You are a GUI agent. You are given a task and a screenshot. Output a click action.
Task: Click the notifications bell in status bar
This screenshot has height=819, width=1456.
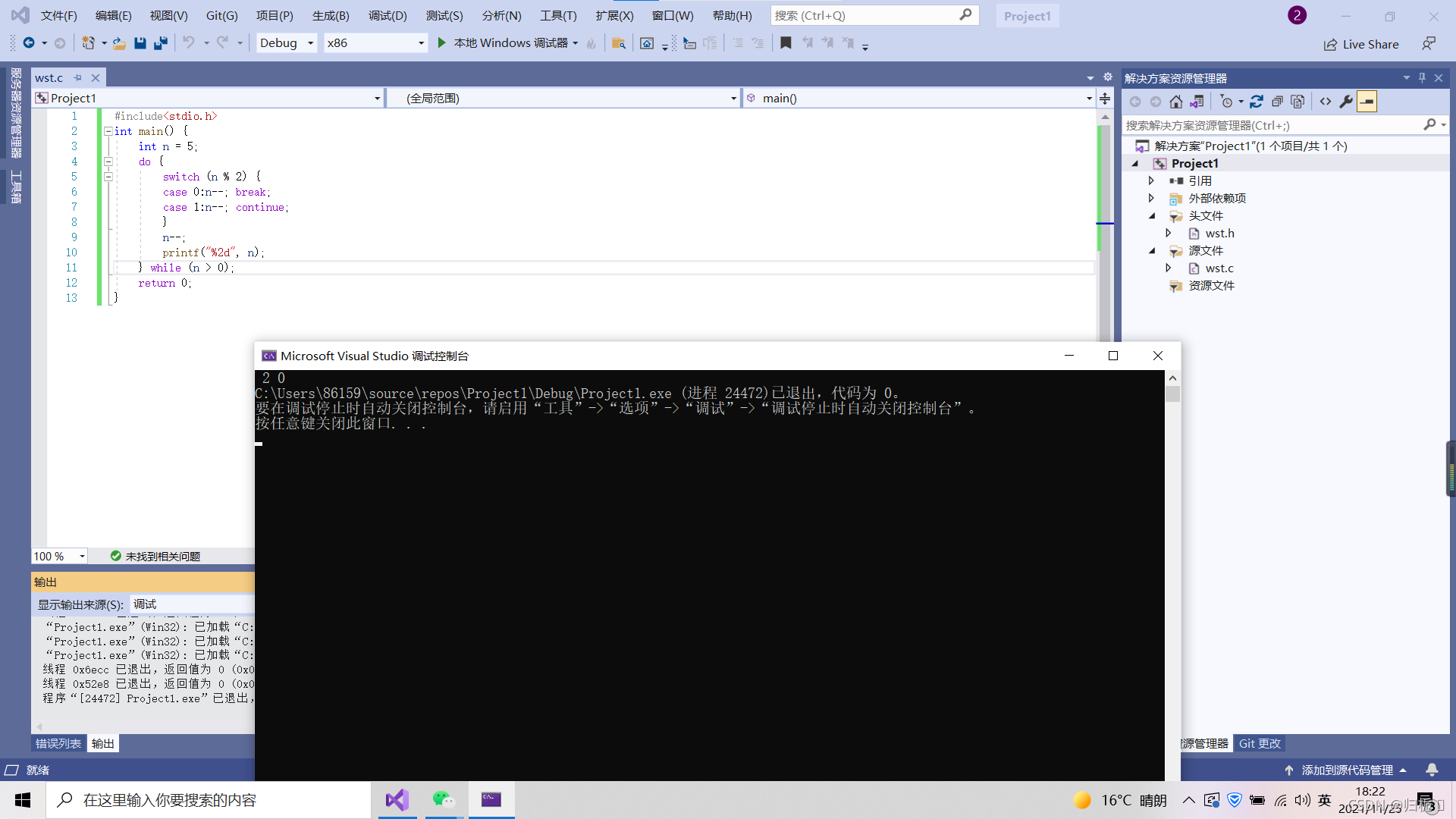tap(1432, 770)
